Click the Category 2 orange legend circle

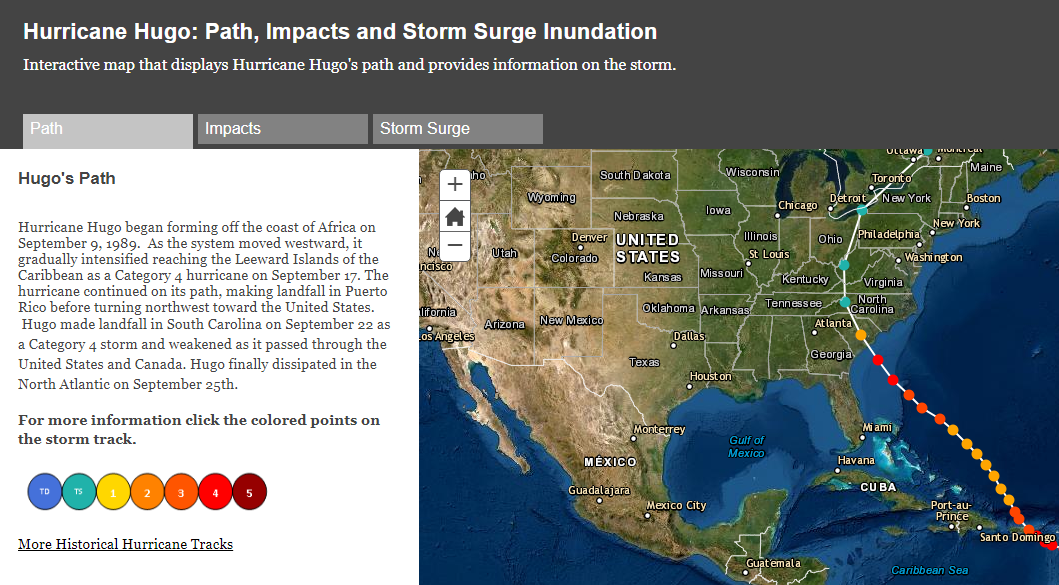pos(147,492)
